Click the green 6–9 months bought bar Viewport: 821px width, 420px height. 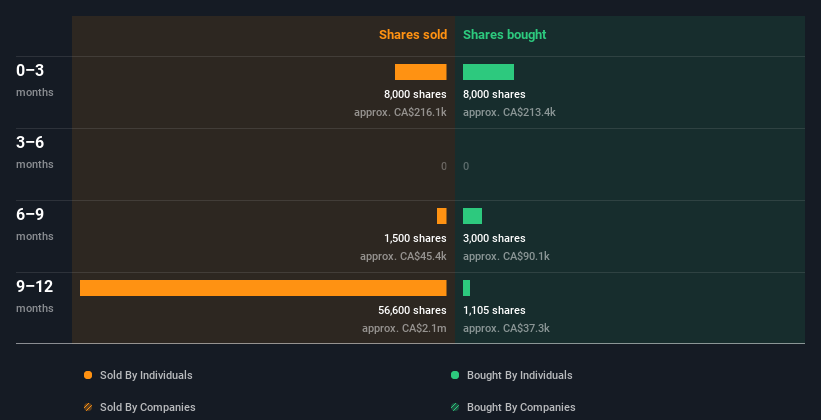tap(472, 216)
